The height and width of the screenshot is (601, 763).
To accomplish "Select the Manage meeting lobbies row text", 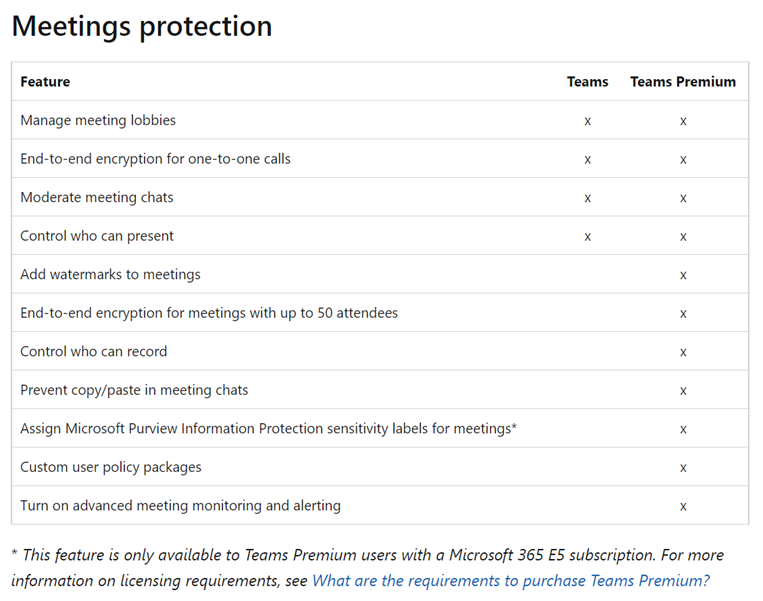I will pos(98,120).
